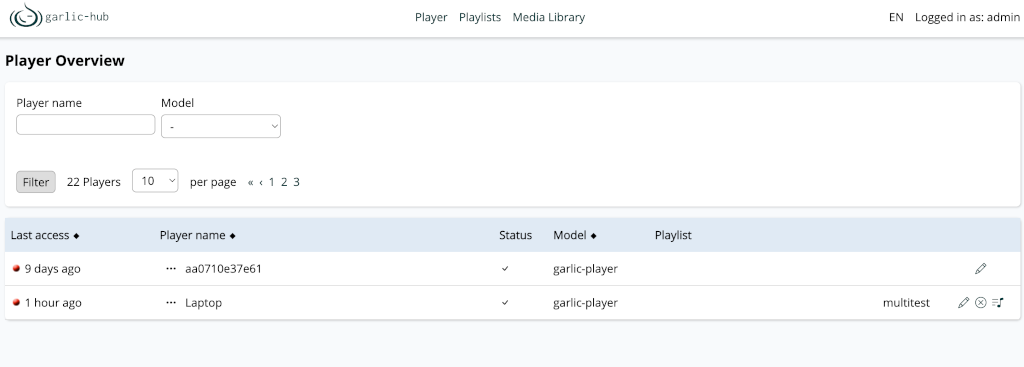Click the multitest playlist name
Image resolution: width=1024 pixels, height=367 pixels.
[906, 303]
